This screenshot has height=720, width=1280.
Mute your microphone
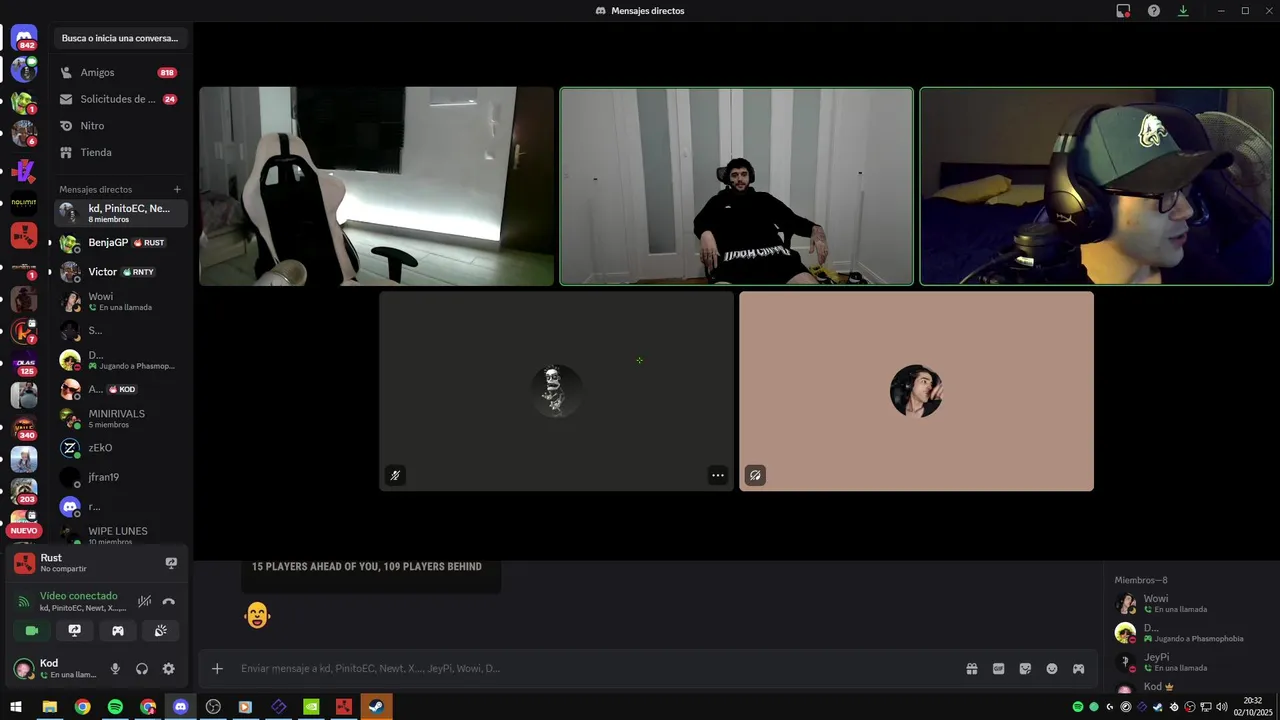coord(115,669)
